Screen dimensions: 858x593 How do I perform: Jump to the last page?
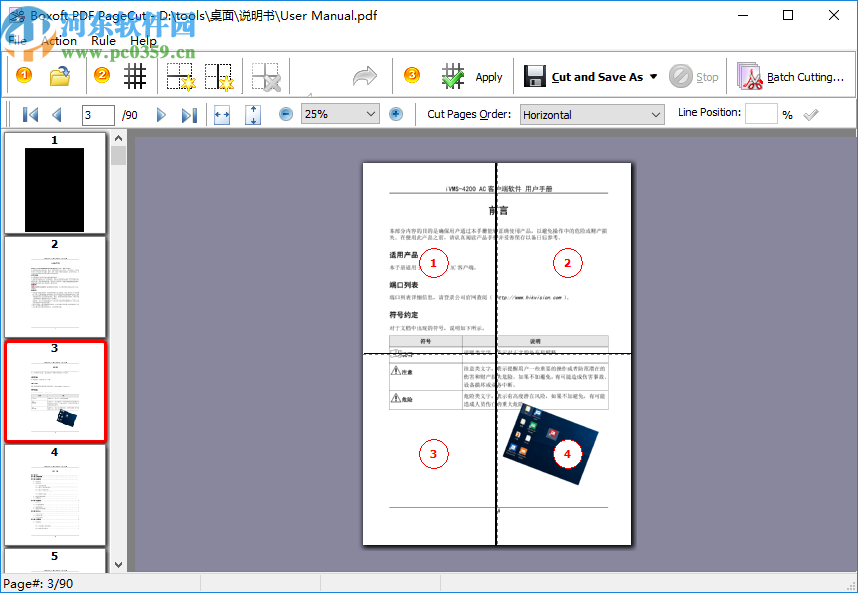[190, 114]
